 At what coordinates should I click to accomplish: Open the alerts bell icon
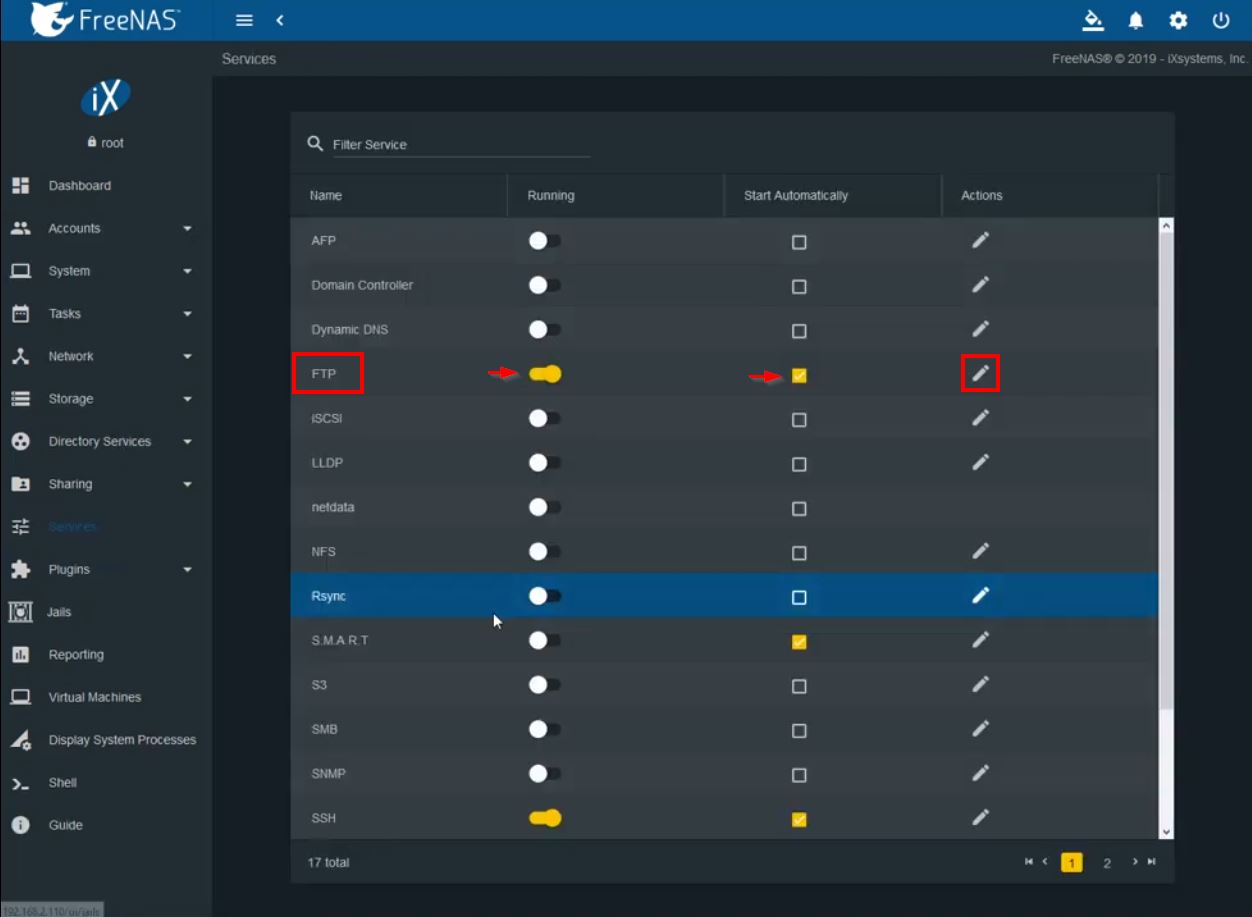pyautogui.click(x=1136, y=20)
